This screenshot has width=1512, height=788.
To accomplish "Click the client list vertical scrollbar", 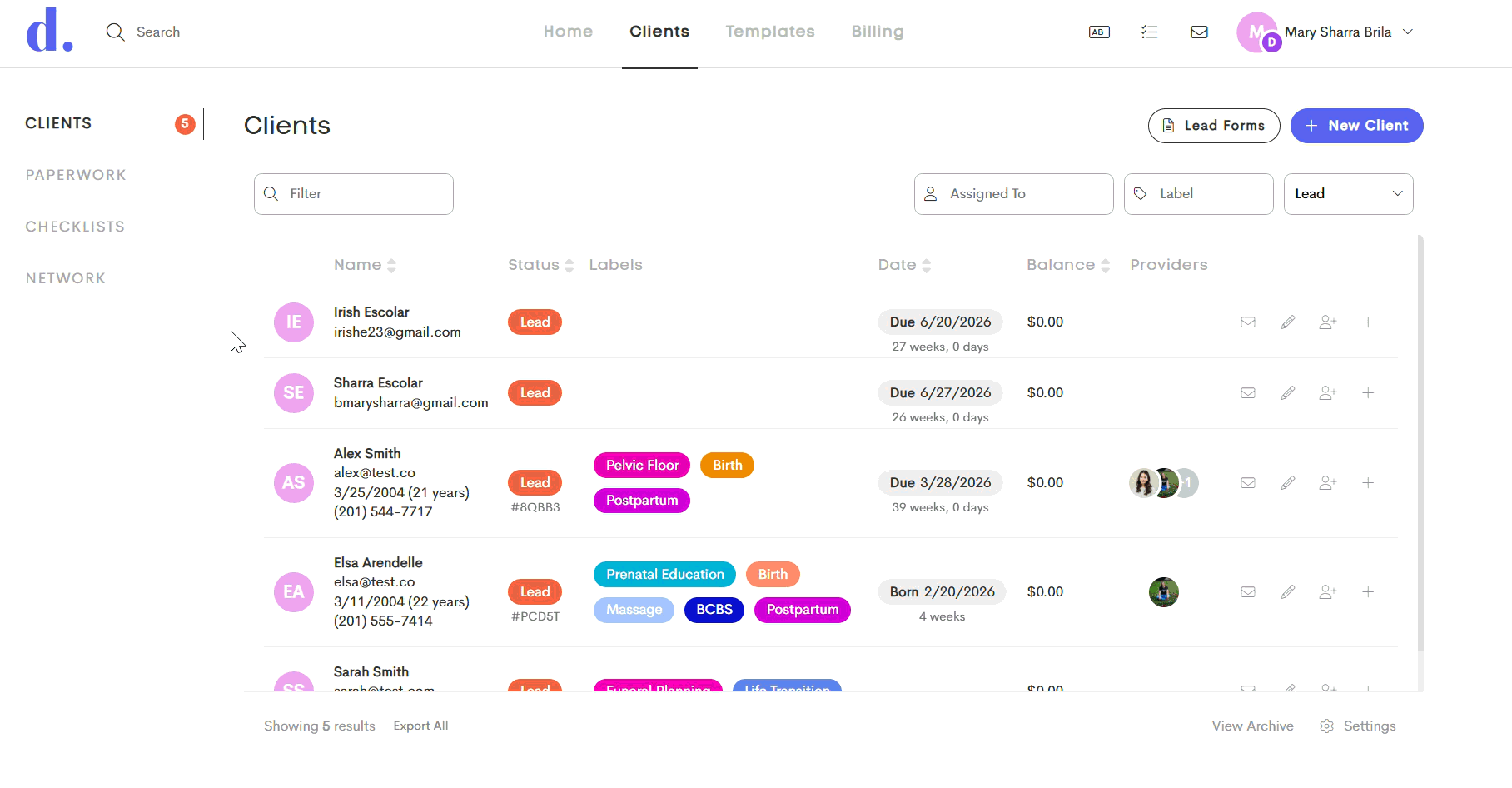I will coord(1420,441).
